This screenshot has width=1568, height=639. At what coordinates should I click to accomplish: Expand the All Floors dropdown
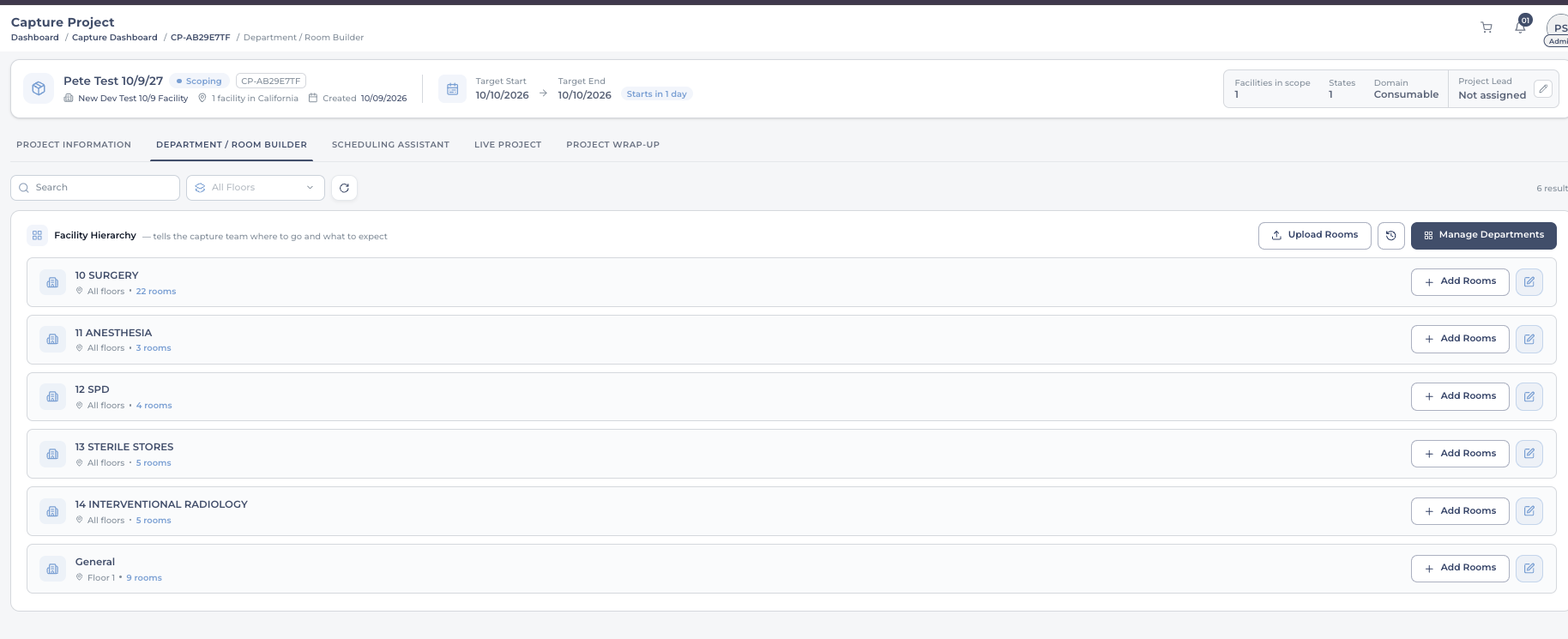[x=256, y=188]
